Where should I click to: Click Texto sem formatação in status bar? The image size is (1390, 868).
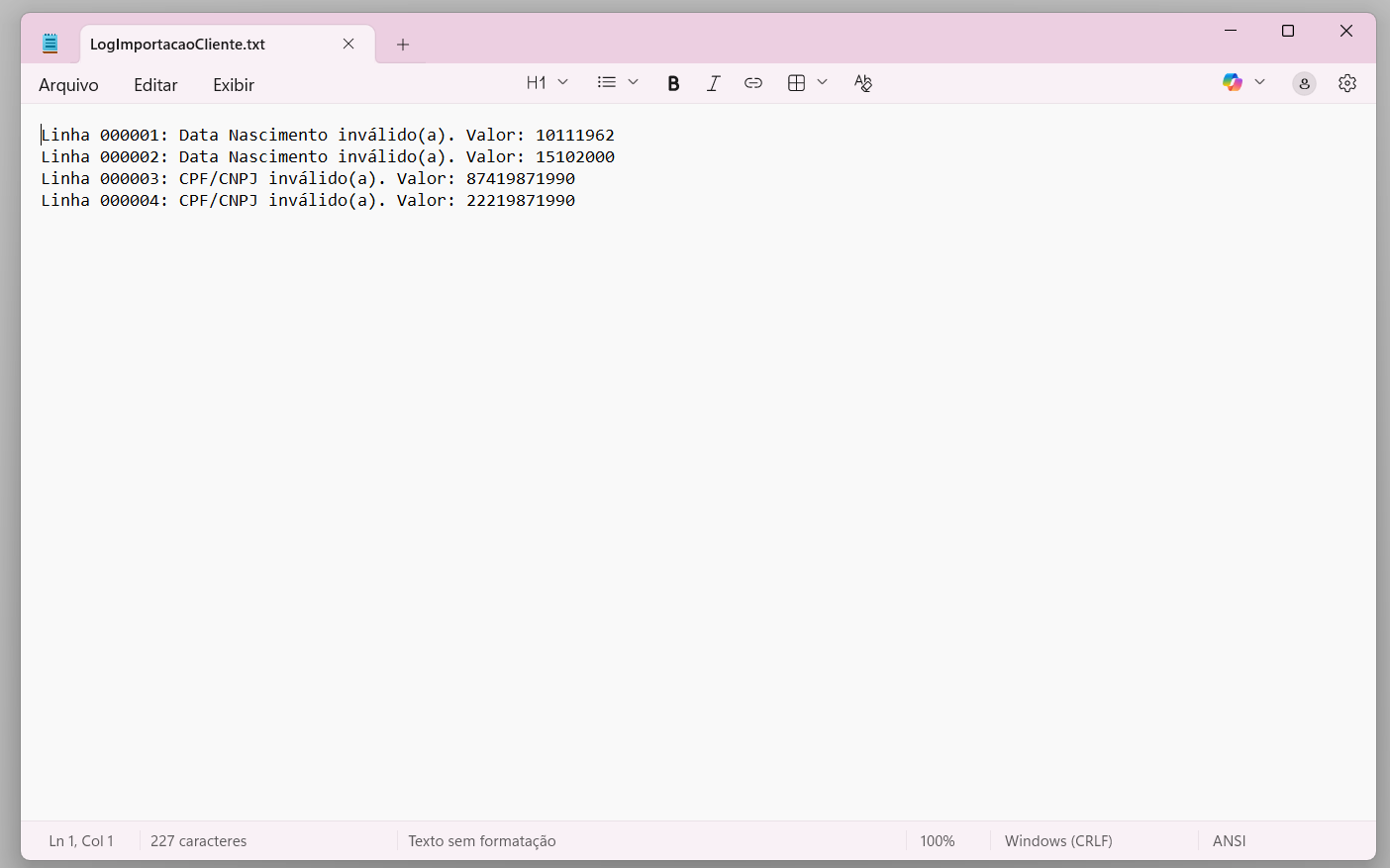click(x=482, y=841)
